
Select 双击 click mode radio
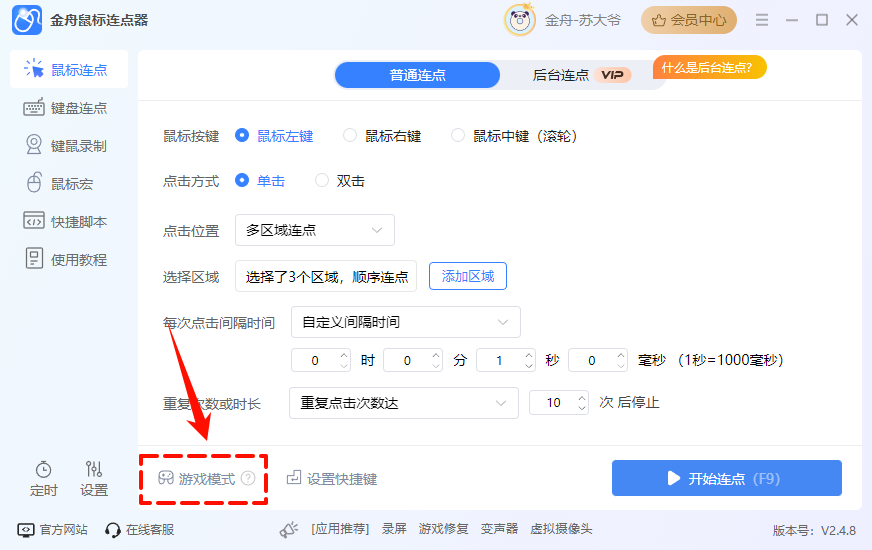coord(322,180)
